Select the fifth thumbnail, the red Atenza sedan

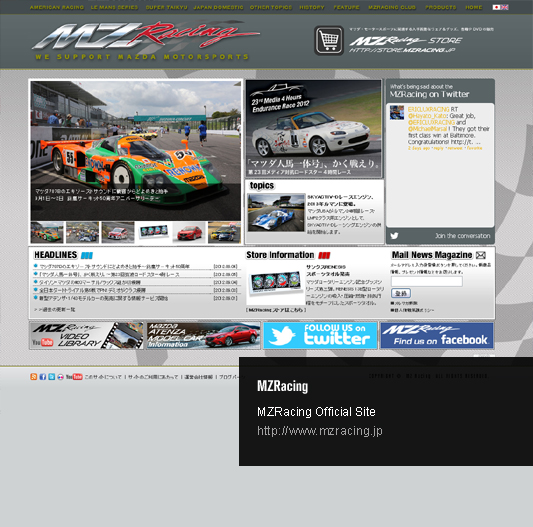189,232
